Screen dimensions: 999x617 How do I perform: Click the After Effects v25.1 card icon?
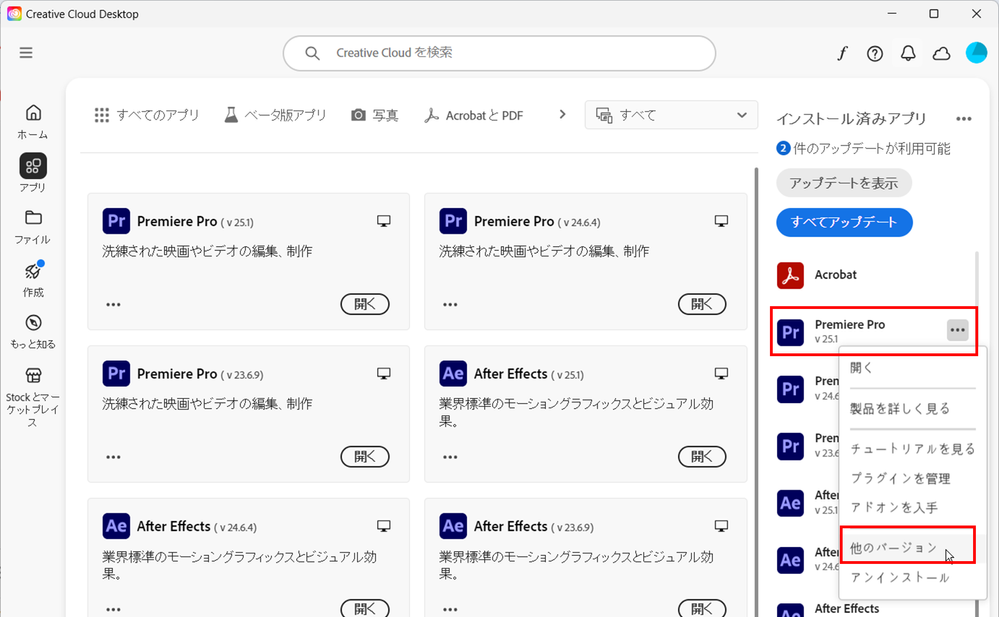453,374
